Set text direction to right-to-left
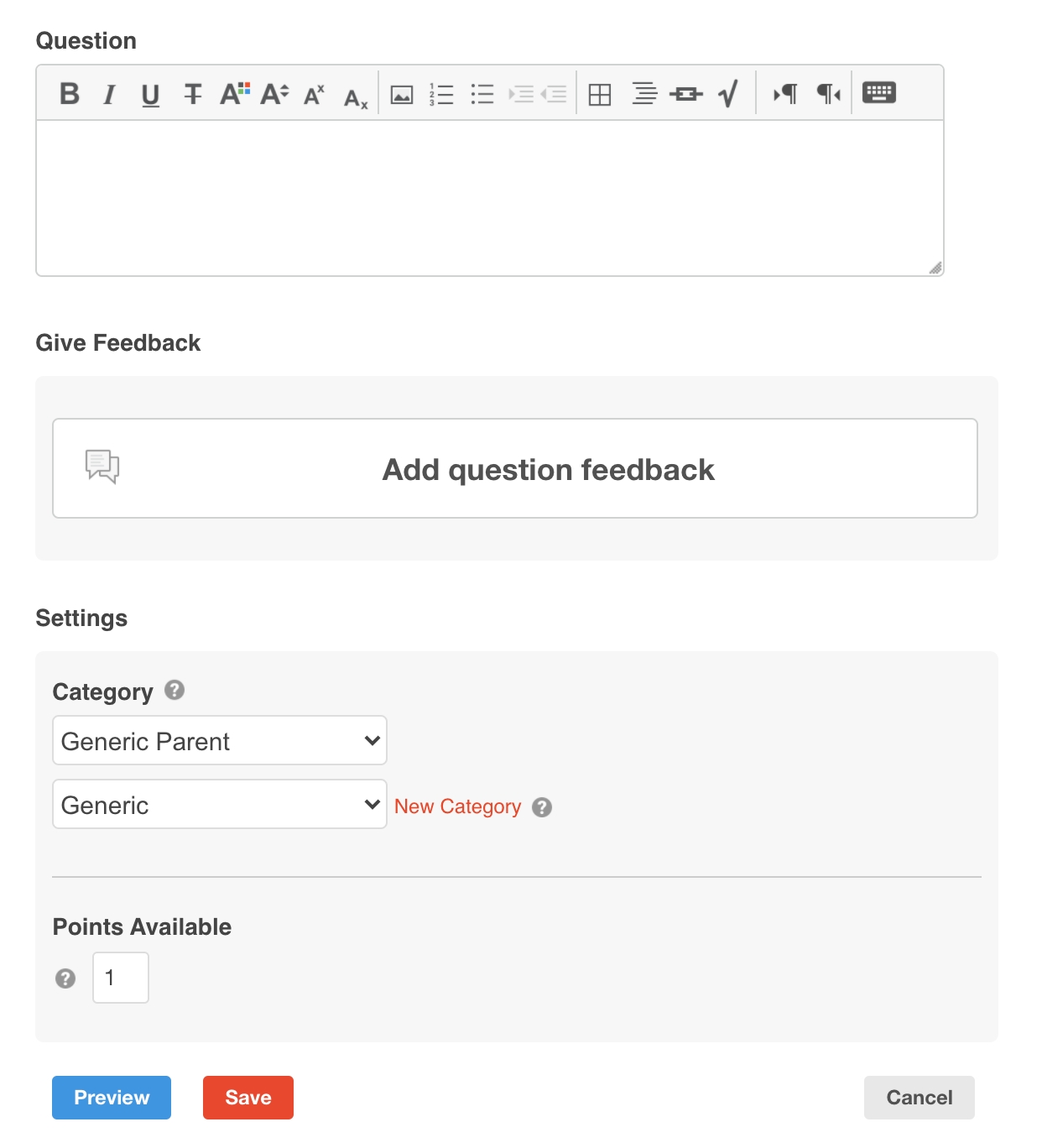Image resolution: width=1042 pixels, height=1148 pixels. click(828, 94)
